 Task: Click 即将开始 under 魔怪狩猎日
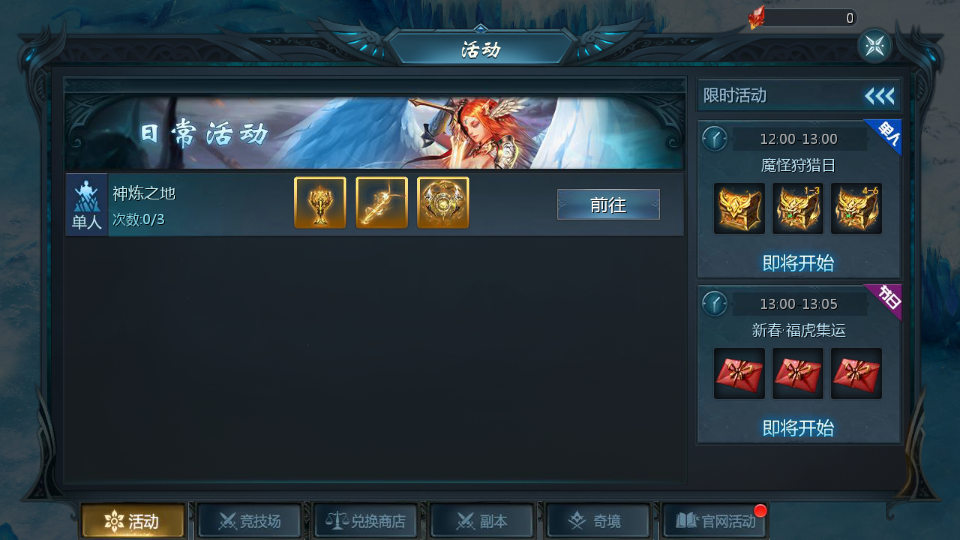point(798,263)
